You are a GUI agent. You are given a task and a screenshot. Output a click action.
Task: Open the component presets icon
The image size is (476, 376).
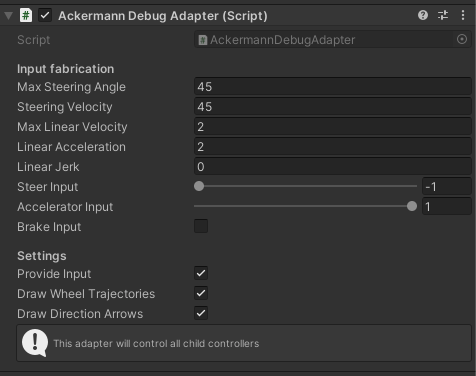(443, 15)
